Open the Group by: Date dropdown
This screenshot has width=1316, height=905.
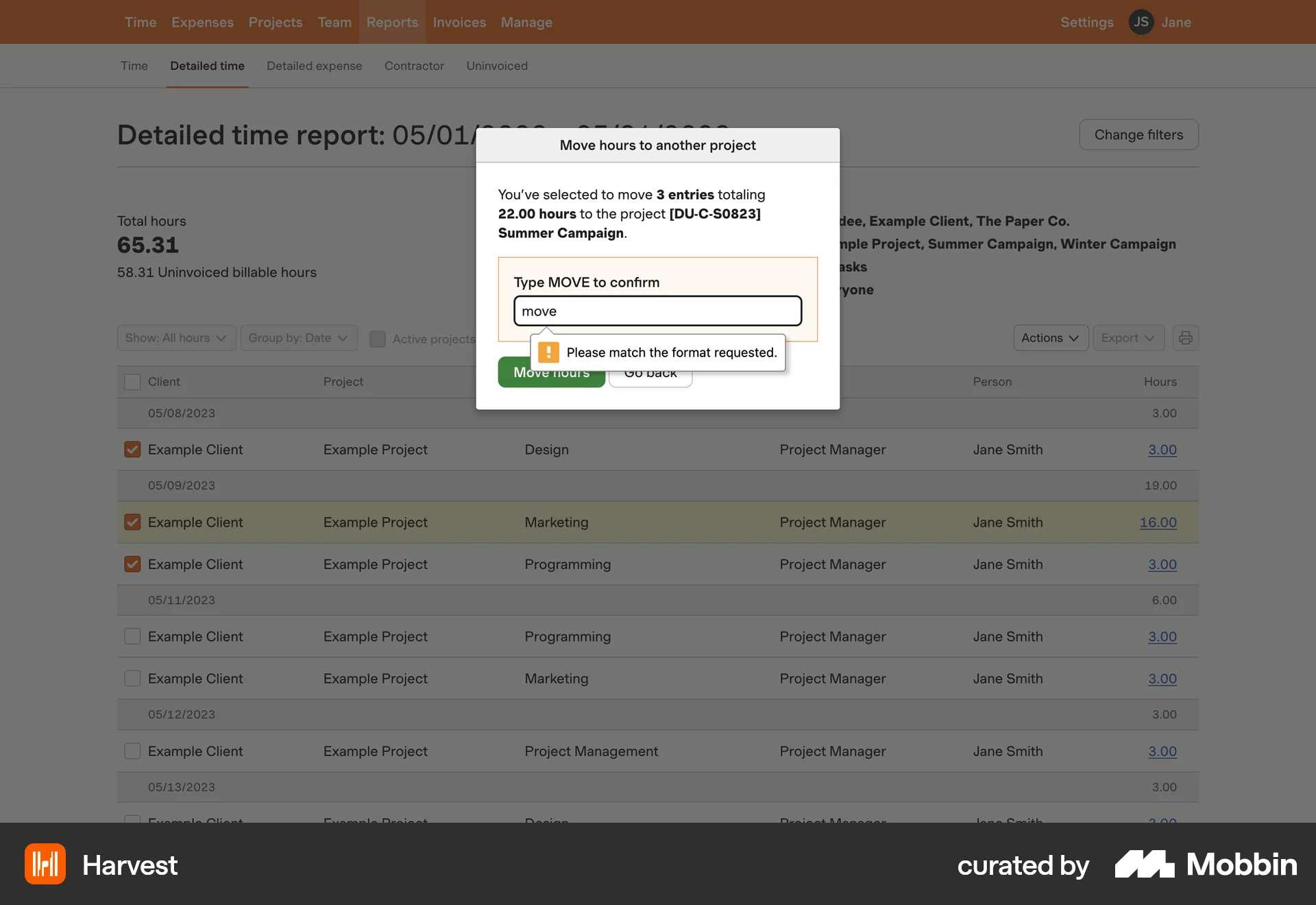click(299, 337)
